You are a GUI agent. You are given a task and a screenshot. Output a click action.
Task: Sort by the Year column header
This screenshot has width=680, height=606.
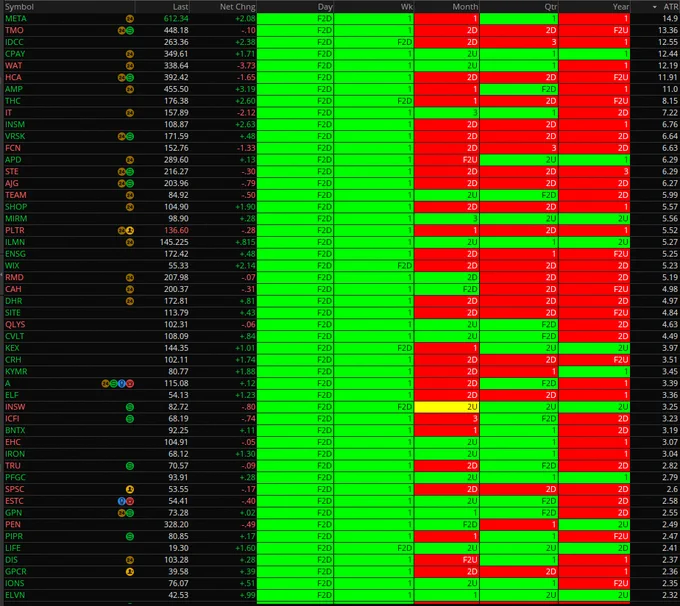pos(621,7)
